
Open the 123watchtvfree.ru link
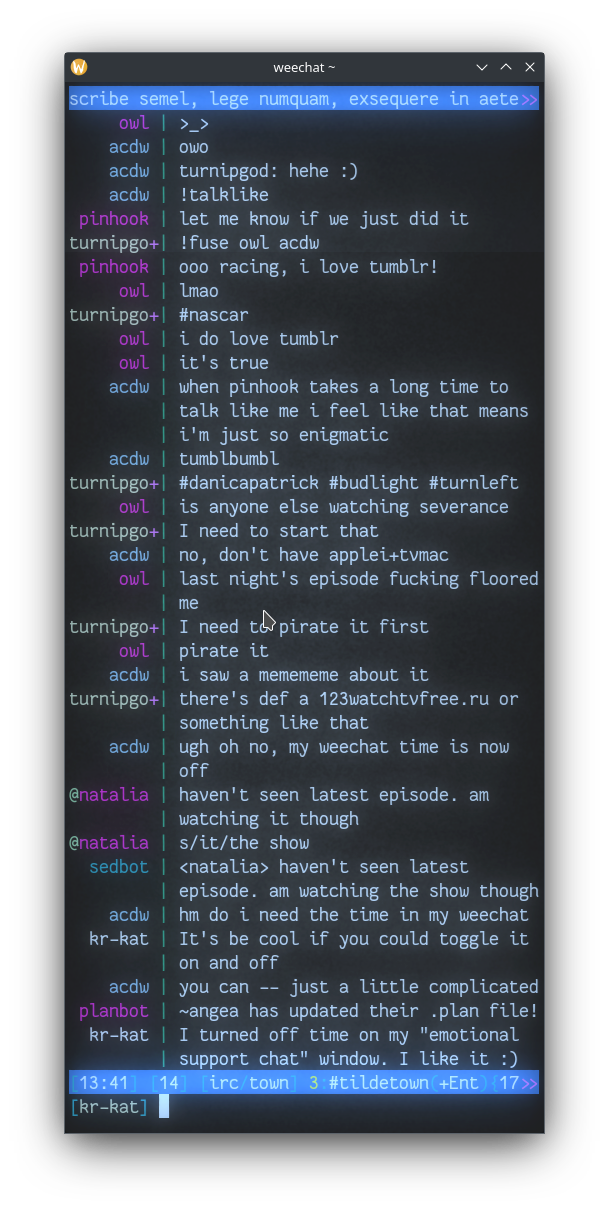coord(404,699)
